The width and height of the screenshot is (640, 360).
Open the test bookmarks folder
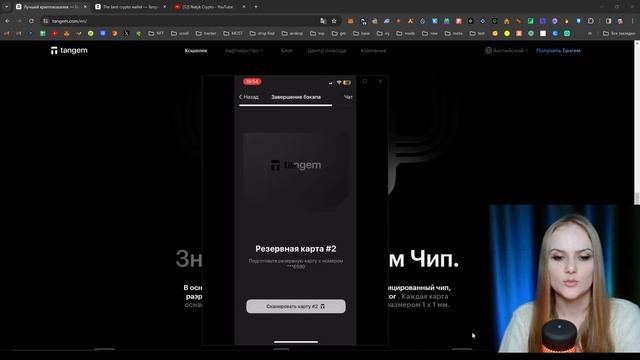tap(477, 33)
